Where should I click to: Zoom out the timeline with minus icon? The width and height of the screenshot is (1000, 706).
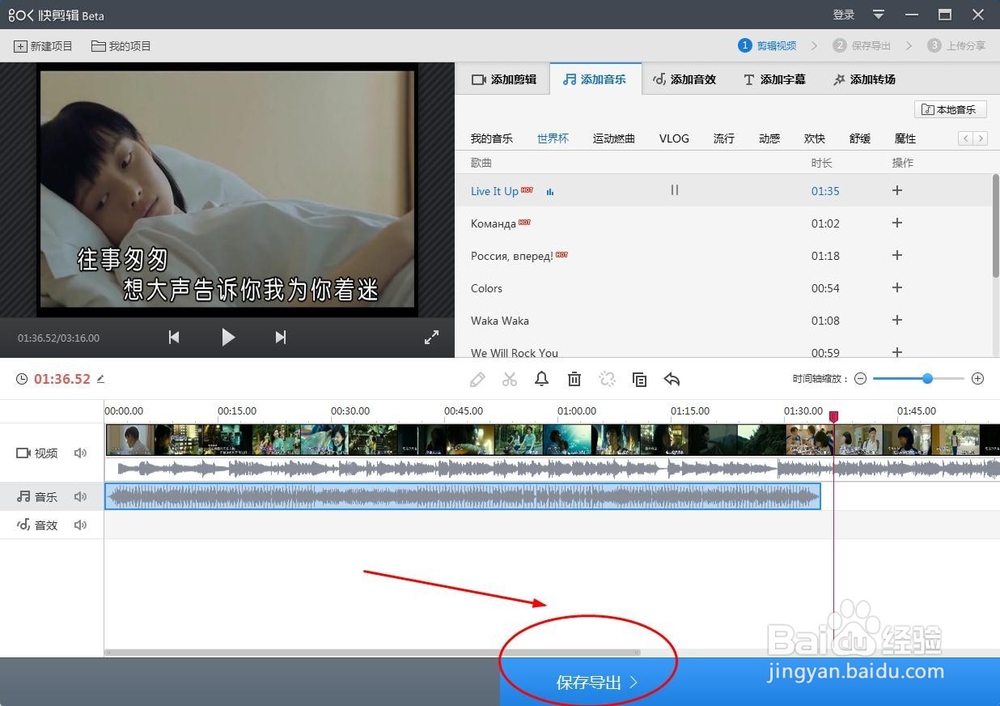[860, 379]
